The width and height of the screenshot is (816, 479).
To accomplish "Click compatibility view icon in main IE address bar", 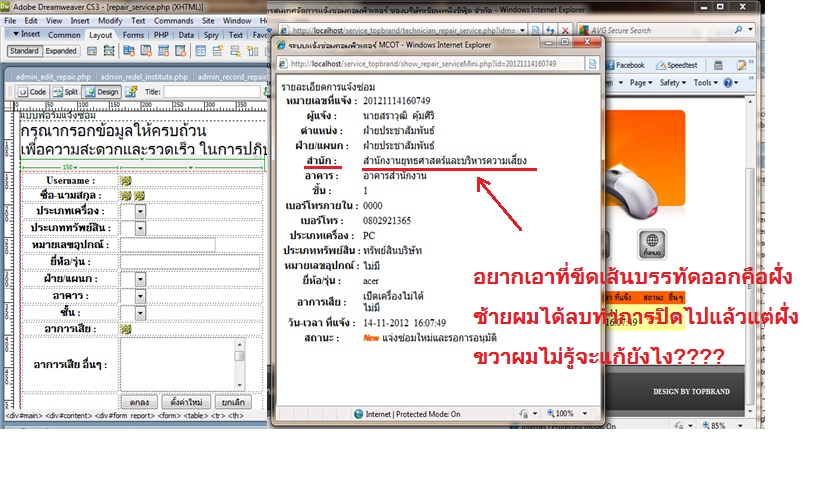I will (x=536, y=30).
